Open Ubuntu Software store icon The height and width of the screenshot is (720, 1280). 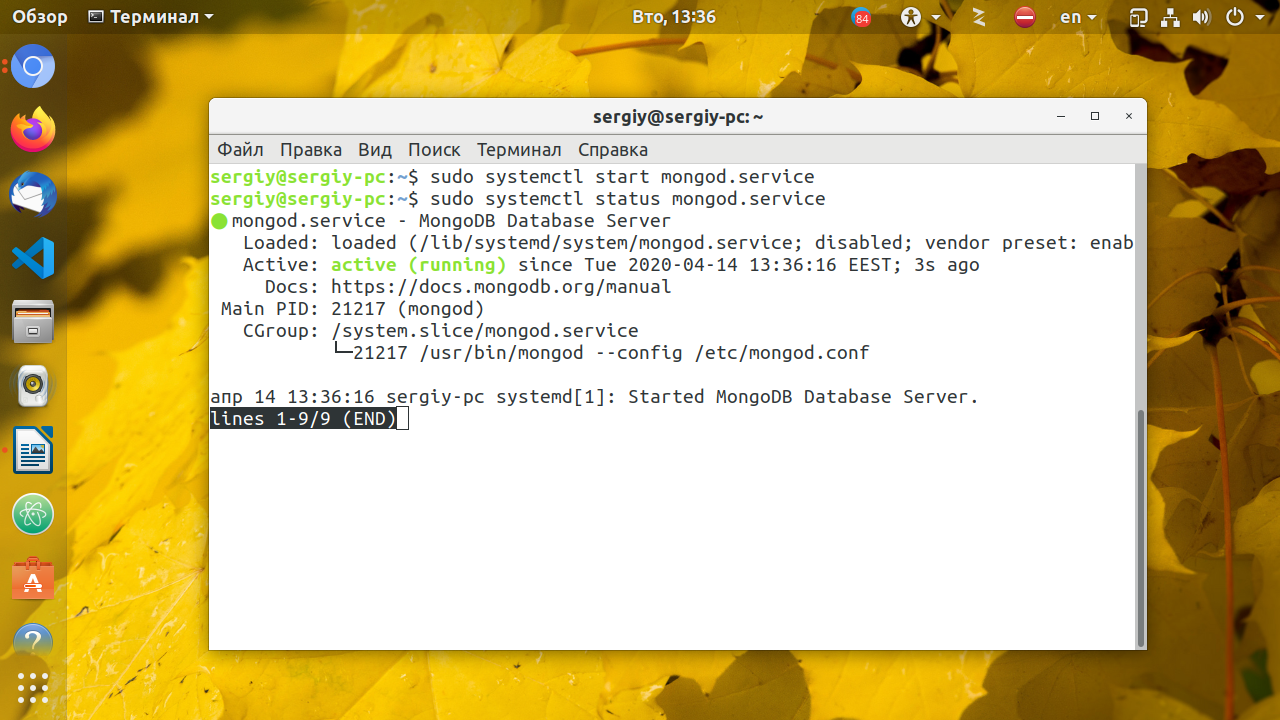click(x=33, y=578)
